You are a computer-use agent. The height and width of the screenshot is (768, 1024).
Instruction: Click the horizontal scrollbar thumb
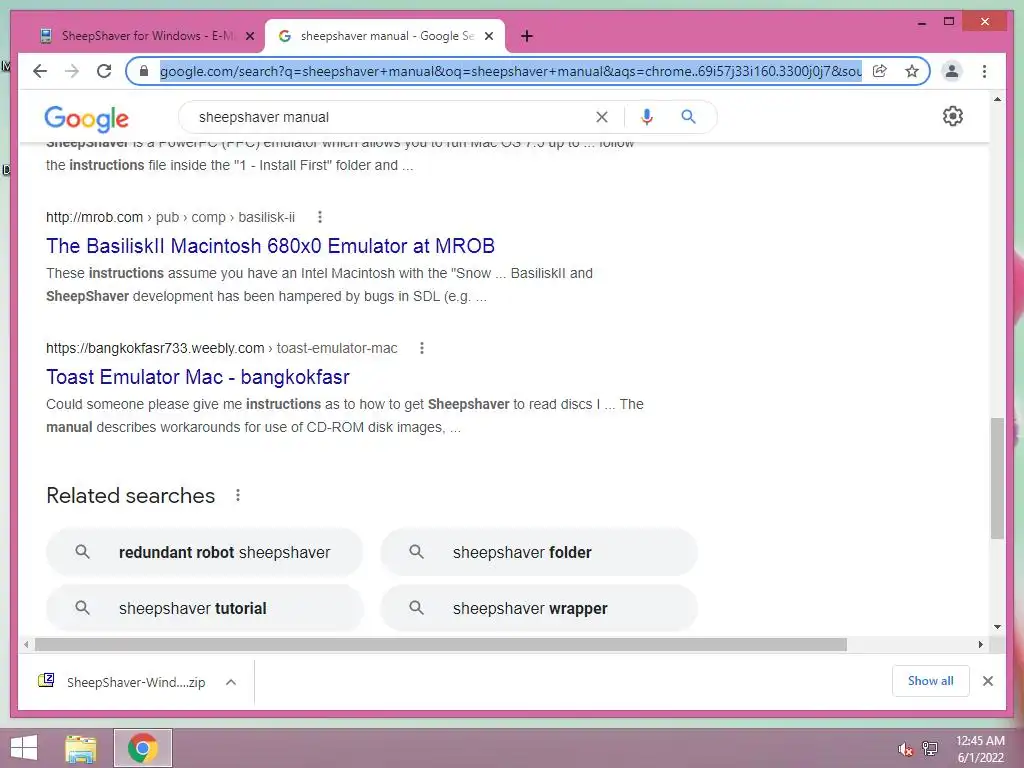(x=441, y=645)
